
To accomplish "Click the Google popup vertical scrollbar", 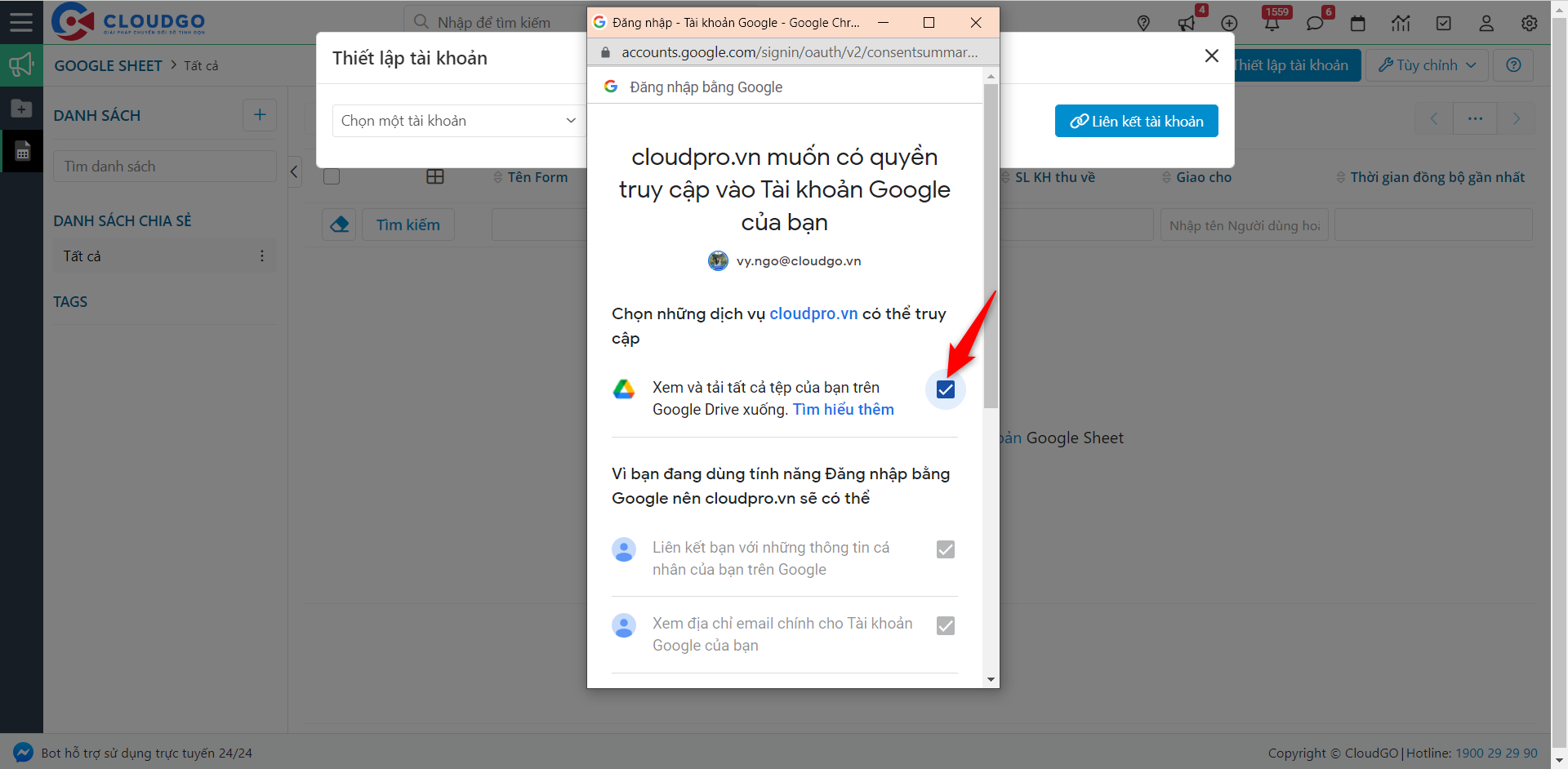I will (x=991, y=245).
